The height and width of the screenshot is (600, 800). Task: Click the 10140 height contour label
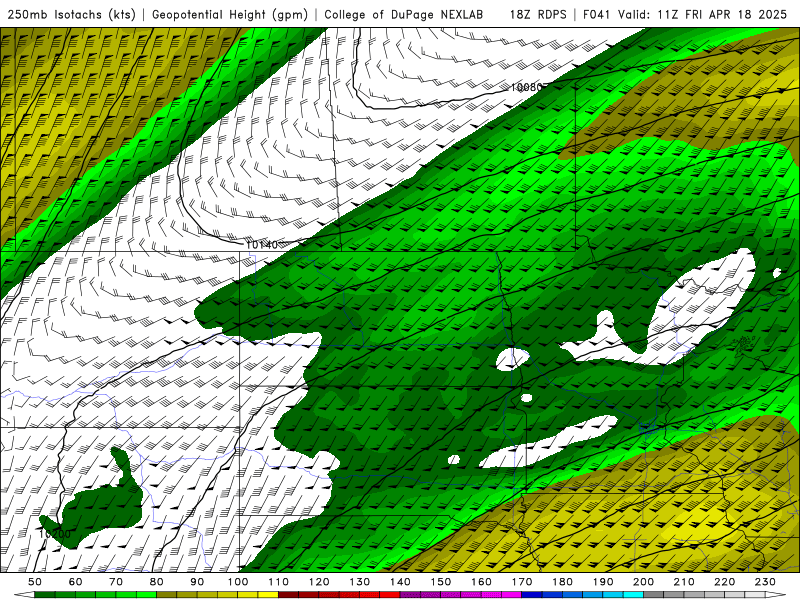(x=262, y=245)
